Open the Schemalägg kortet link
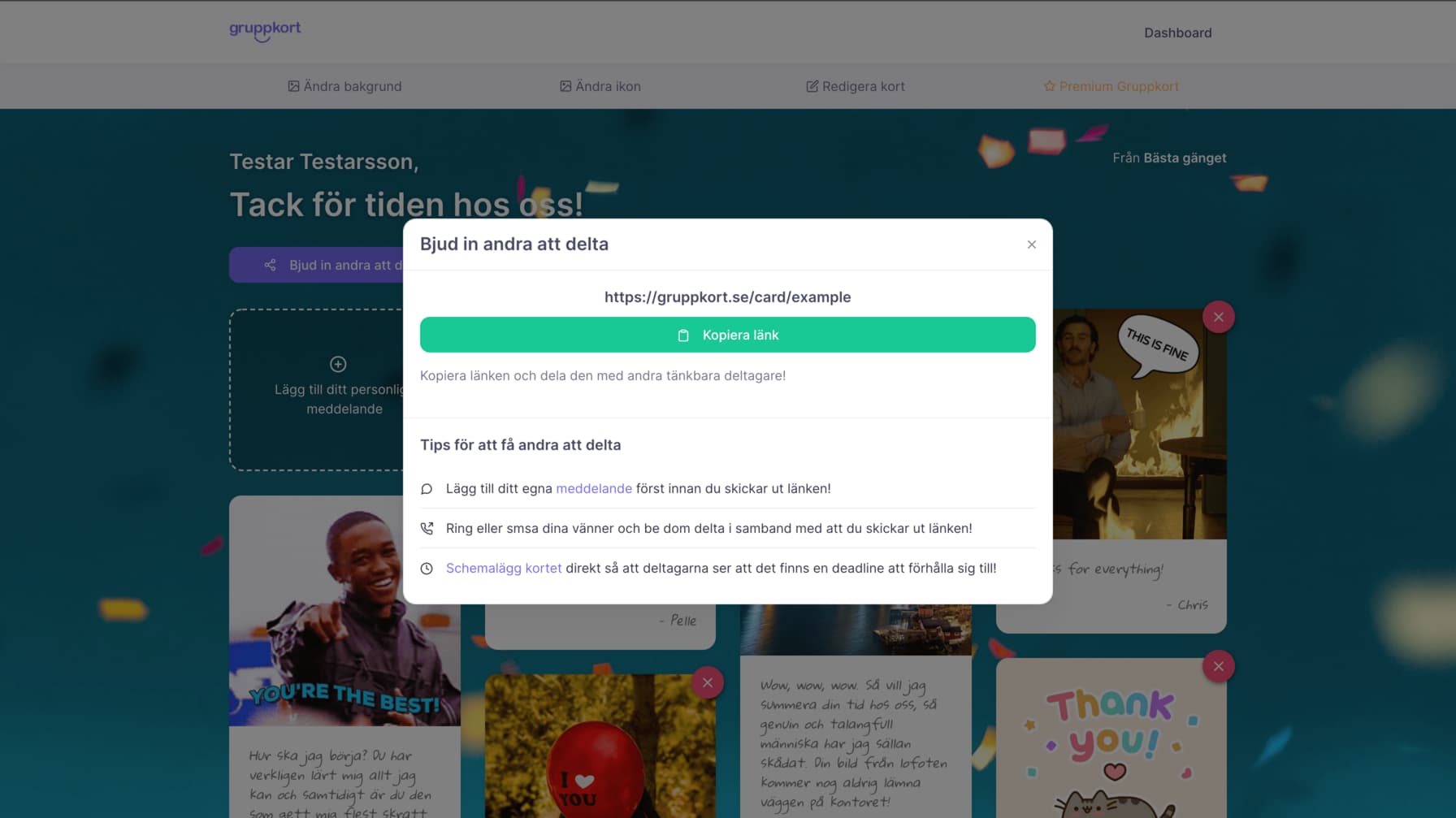Viewport: 1456px width, 818px height. [504, 568]
